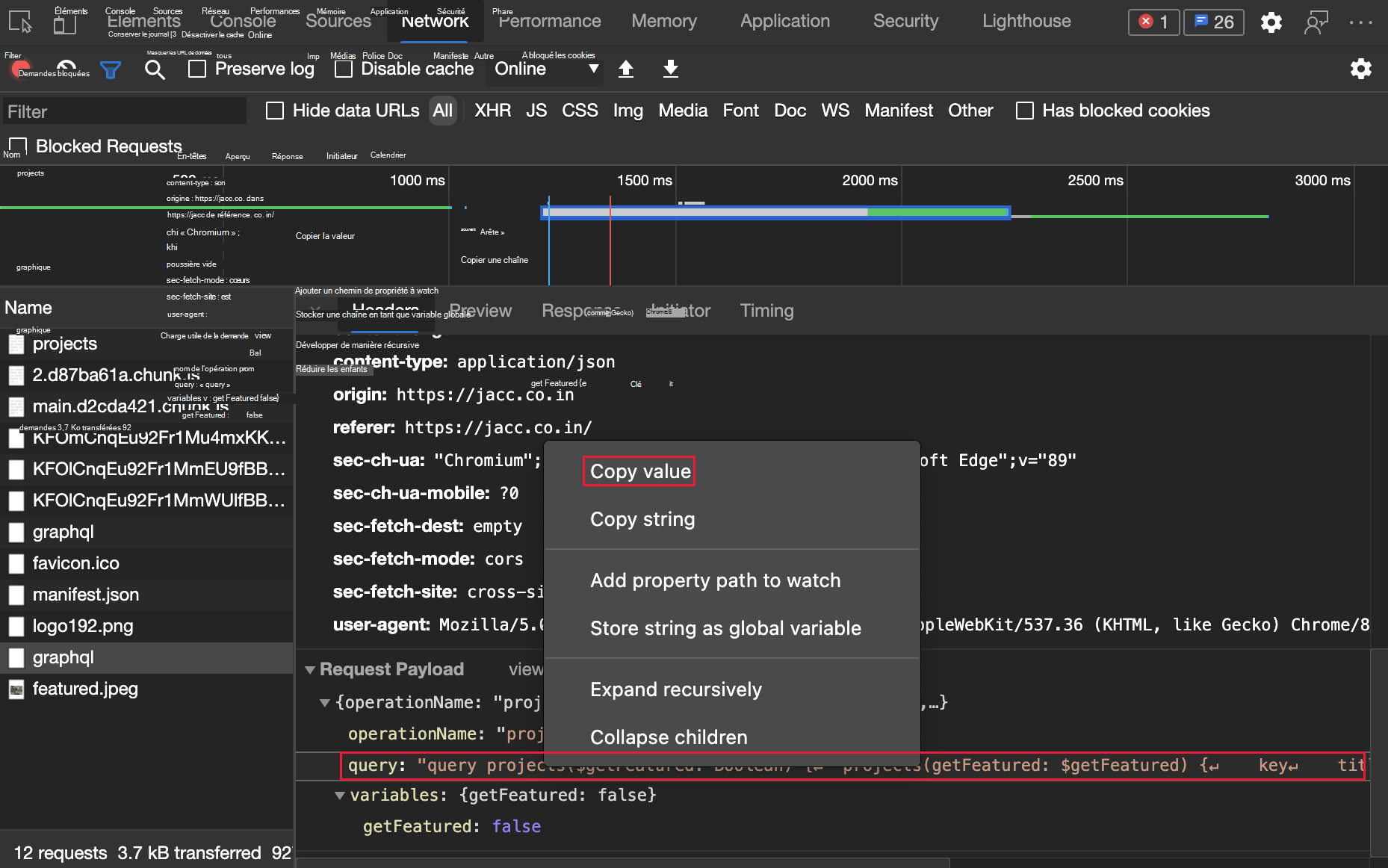
Task: Select the network request filter funnel icon
Action: pos(111,69)
